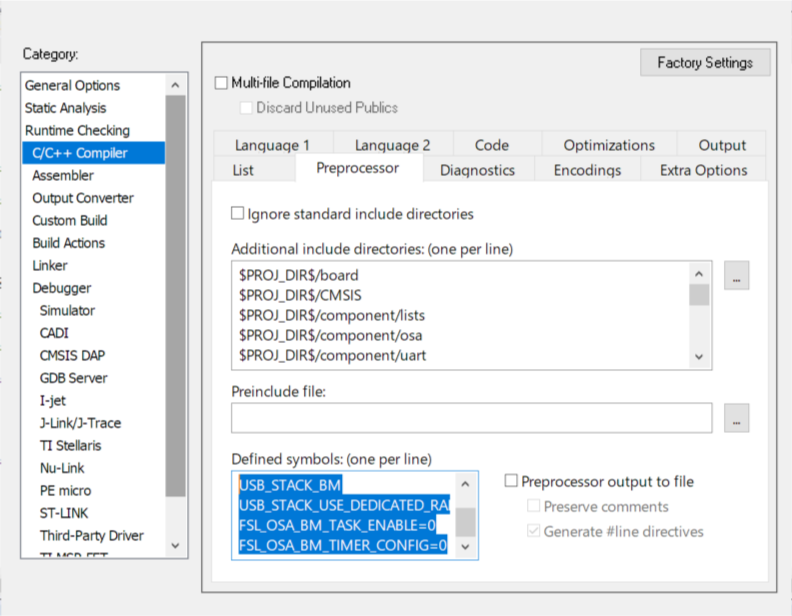The image size is (792, 616).
Task: Enable Preprocessor output to file
Action: click(511, 481)
